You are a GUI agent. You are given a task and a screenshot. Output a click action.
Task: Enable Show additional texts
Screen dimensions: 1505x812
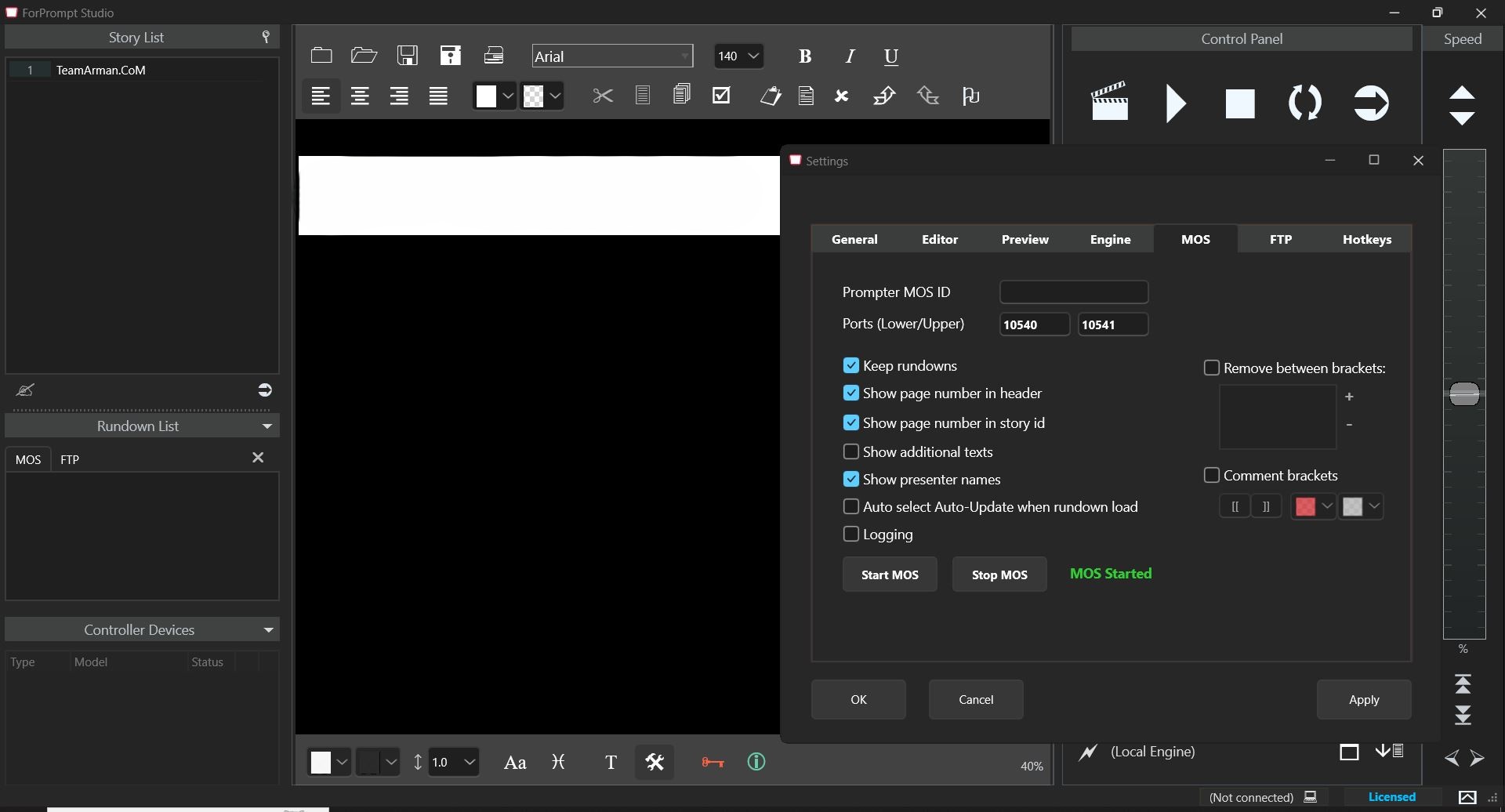pyautogui.click(x=850, y=452)
